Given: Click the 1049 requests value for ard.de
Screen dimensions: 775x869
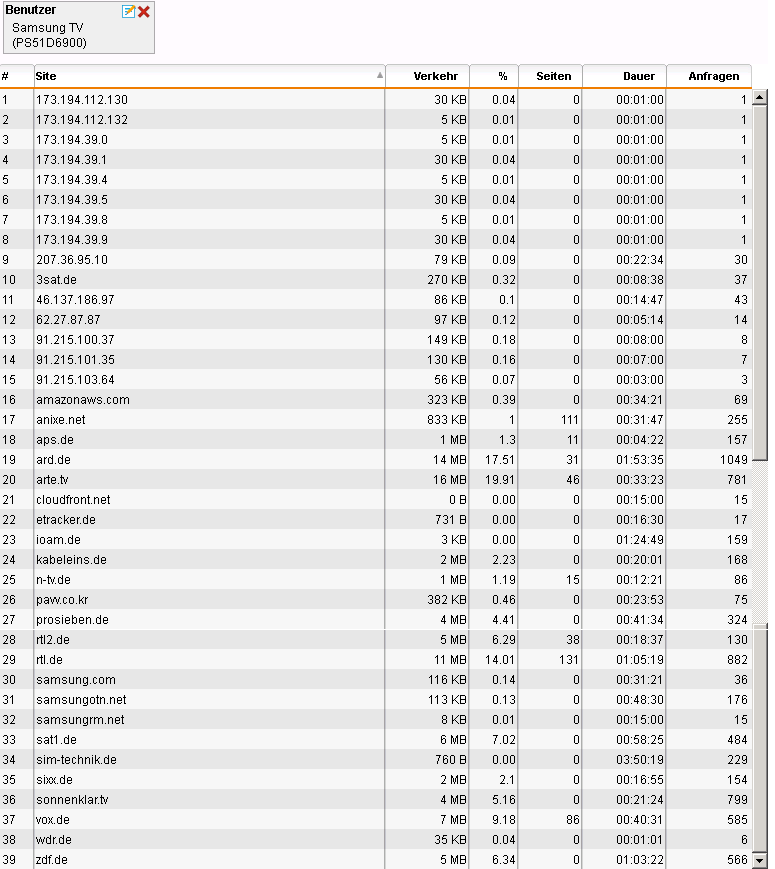Looking at the screenshot, I should click(x=734, y=459).
